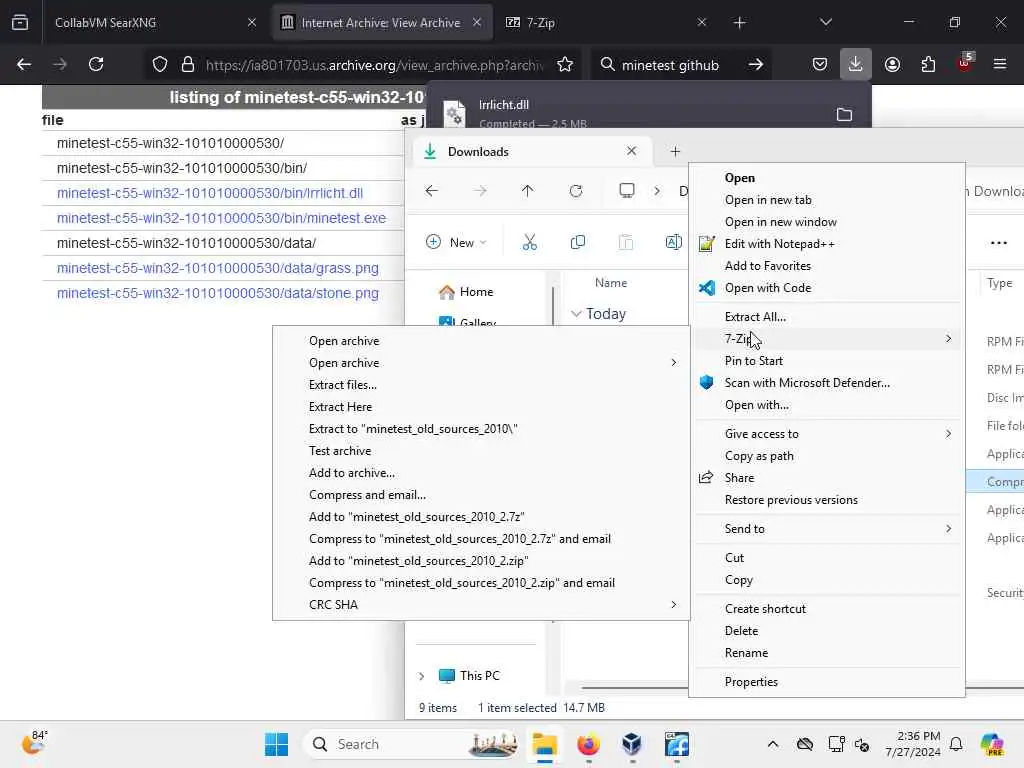1024x768 pixels.
Task: Select Test archive option
Action: (x=340, y=451)
